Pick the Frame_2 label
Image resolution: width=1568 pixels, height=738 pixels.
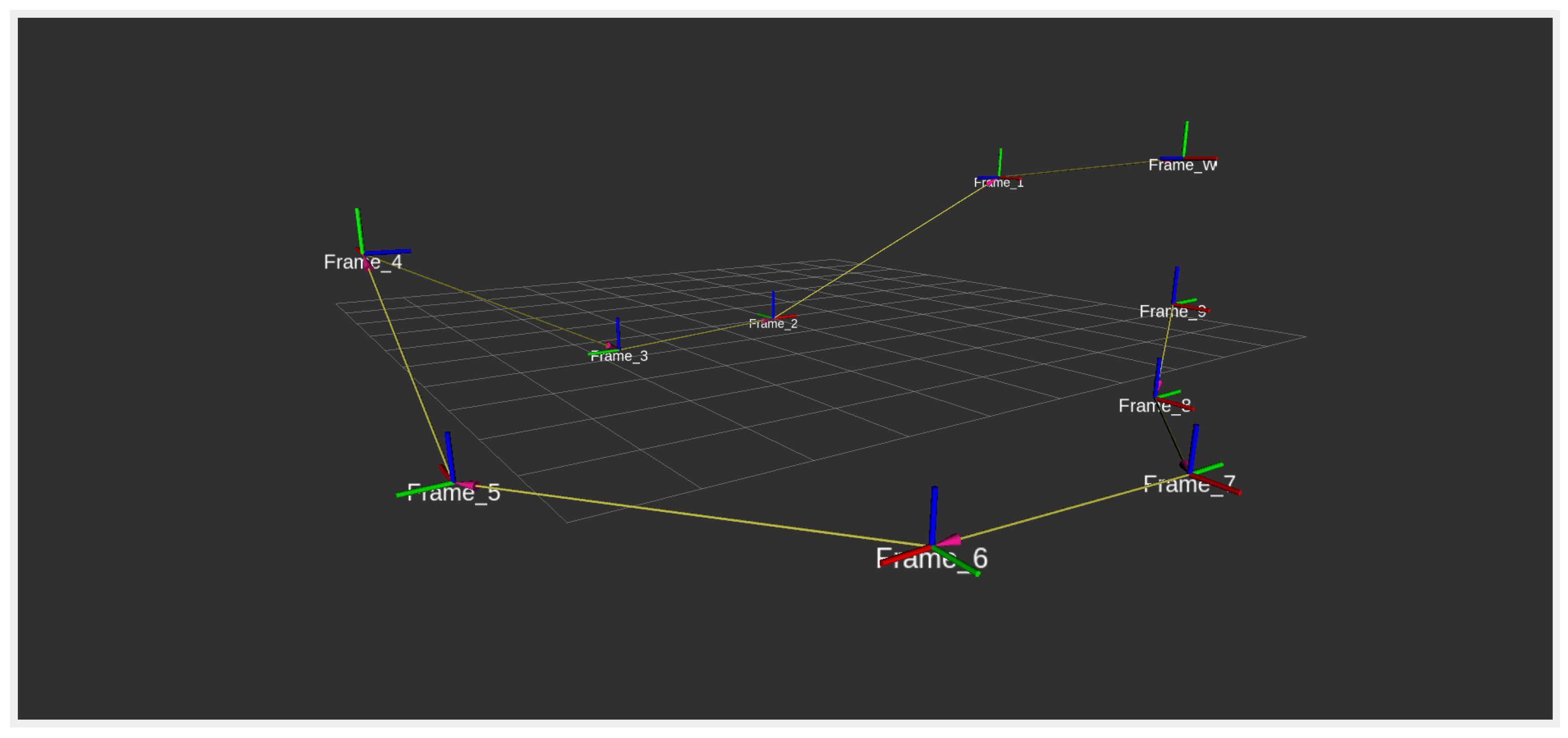pyautogui.click(x=772, y=324)
